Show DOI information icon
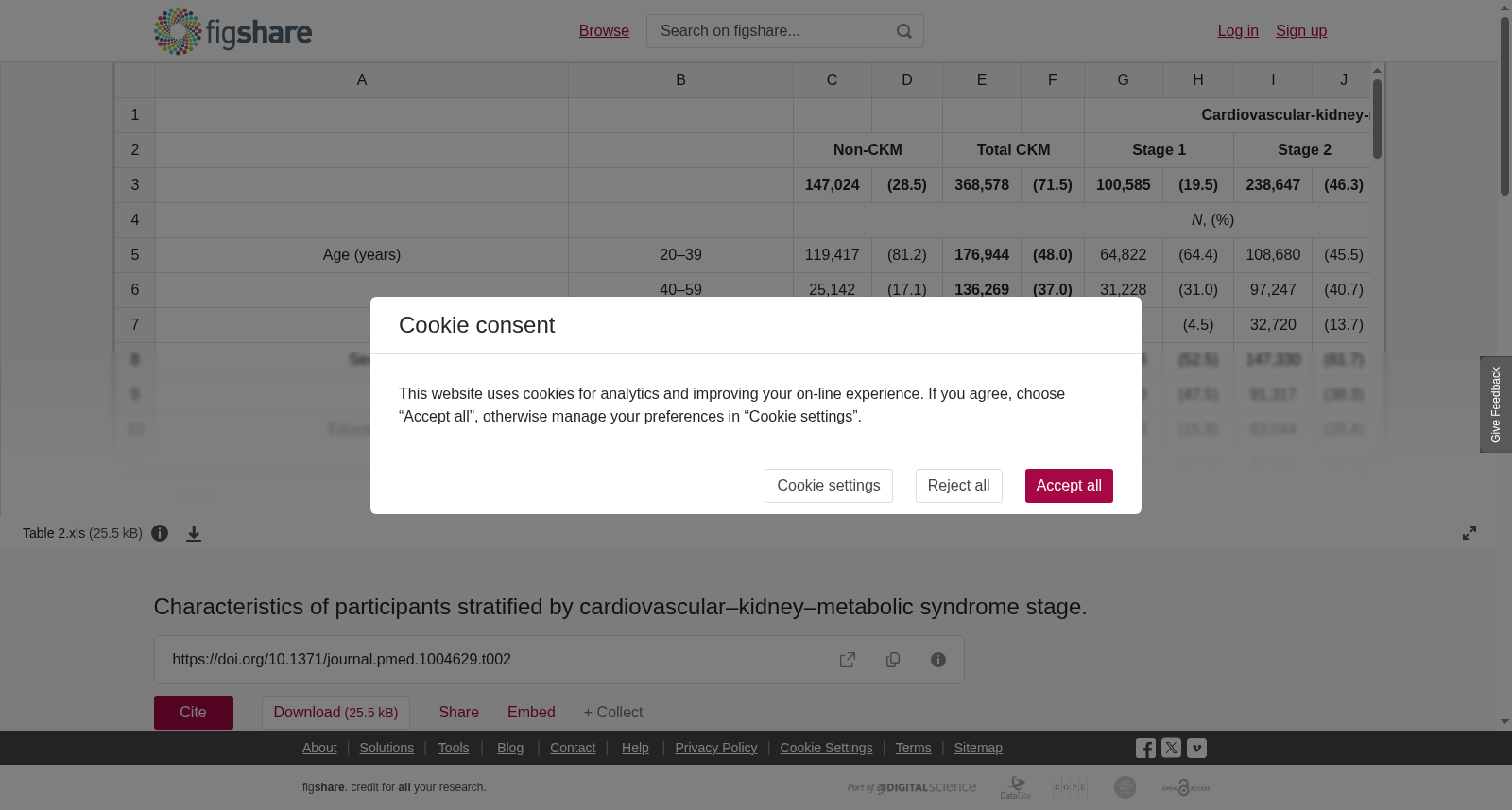Viewport: 1512px width, 810px height. point(938,660)
